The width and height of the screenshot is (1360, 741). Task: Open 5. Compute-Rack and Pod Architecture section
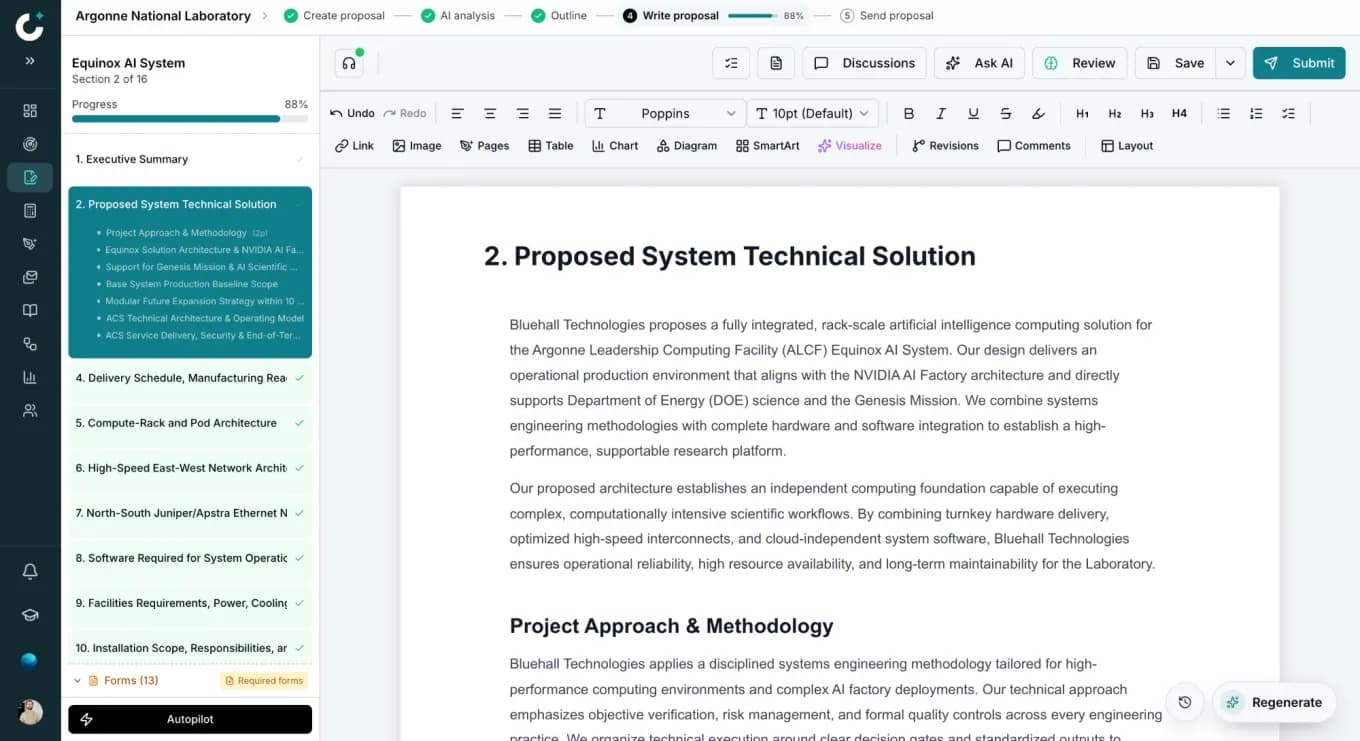190,423
